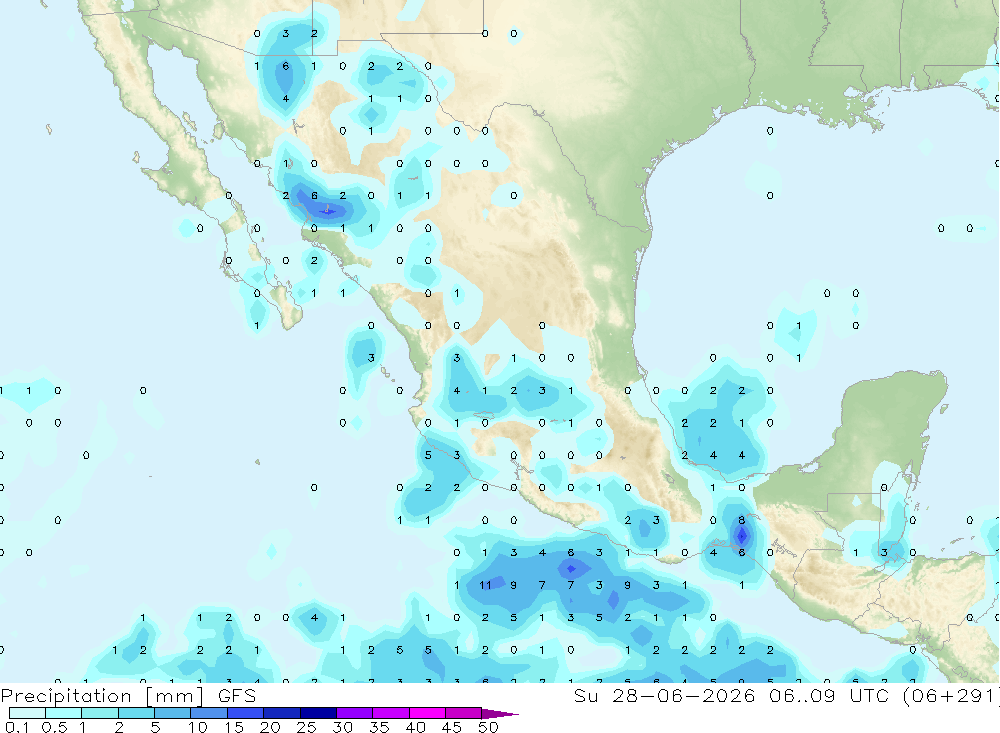Click the '0.1' legend scale label

(17, 727)
